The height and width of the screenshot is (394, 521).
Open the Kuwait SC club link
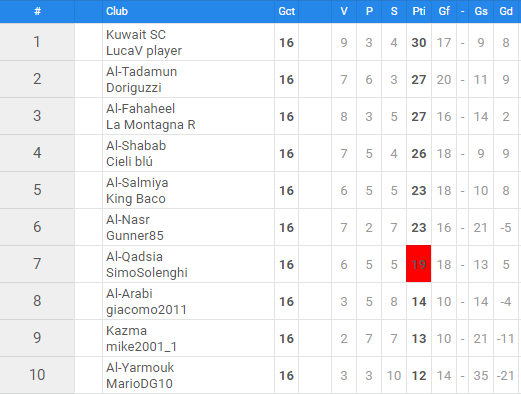(136, 35)
